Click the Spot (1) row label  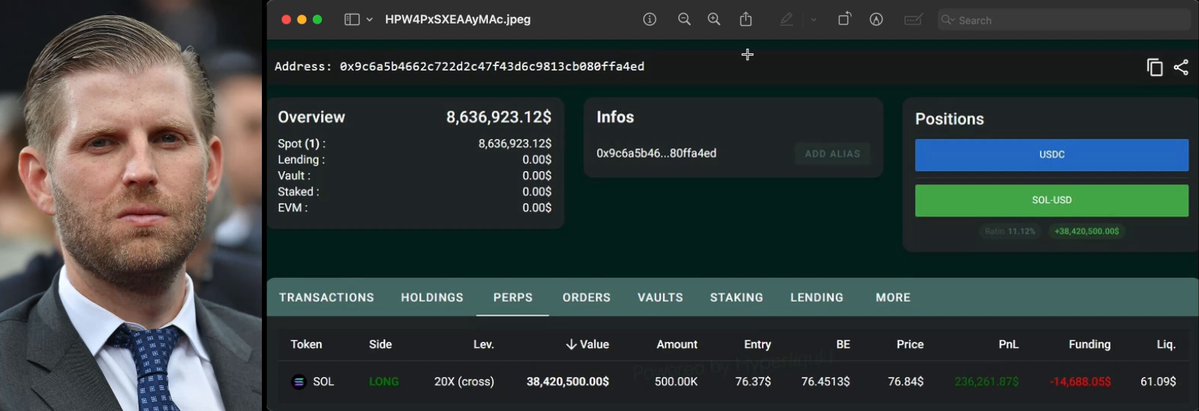301,144
